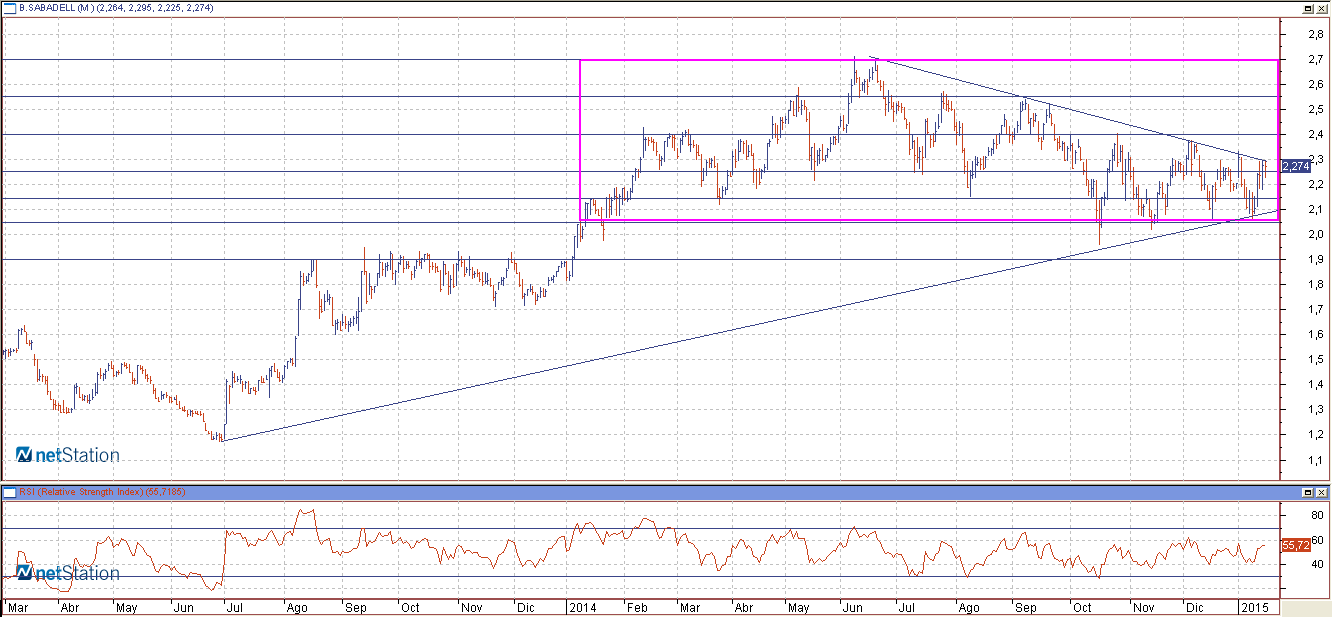Viewport: 1332px width, 617px height.
Task: Click the 1,9 price axis label
Action: (1317, 259)
